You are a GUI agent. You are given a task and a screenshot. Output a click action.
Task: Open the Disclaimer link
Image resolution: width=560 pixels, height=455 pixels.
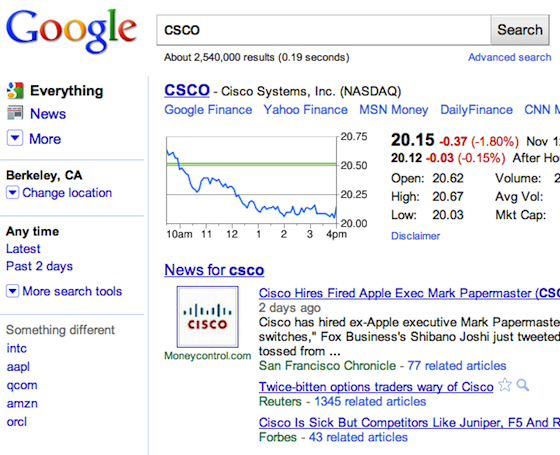(x=415, y=236)
